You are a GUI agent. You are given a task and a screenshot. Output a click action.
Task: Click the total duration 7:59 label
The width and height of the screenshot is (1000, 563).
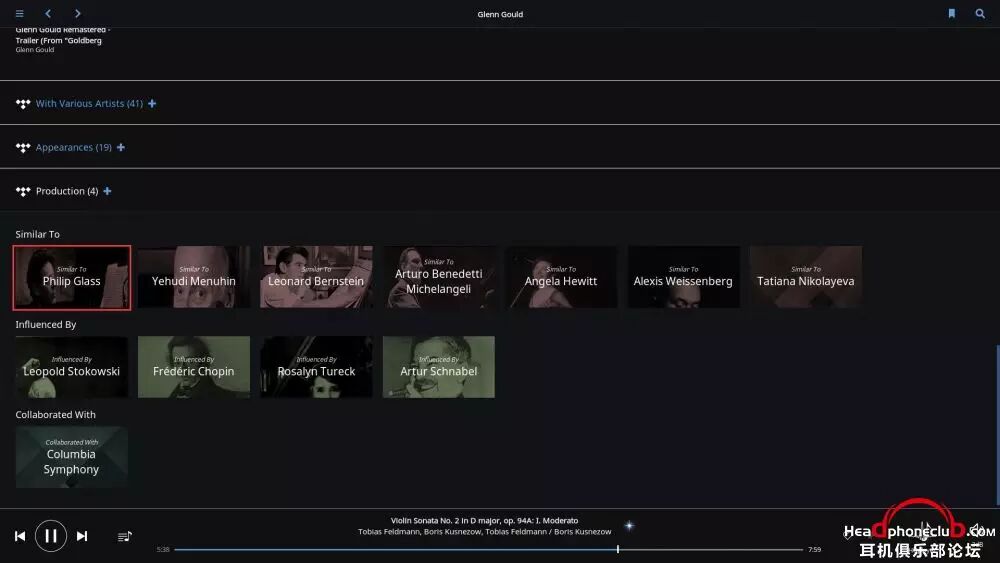coord(814,550)
